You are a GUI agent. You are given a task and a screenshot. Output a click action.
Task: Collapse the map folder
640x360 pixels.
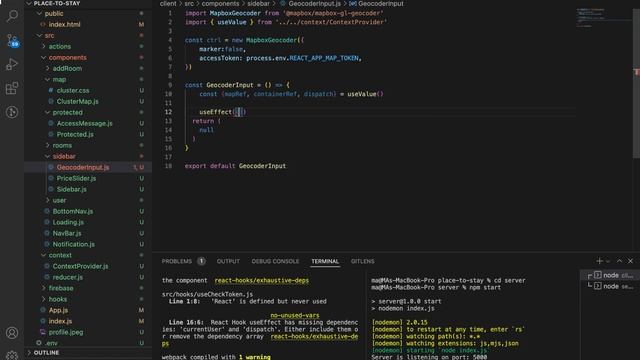(59, 80)
